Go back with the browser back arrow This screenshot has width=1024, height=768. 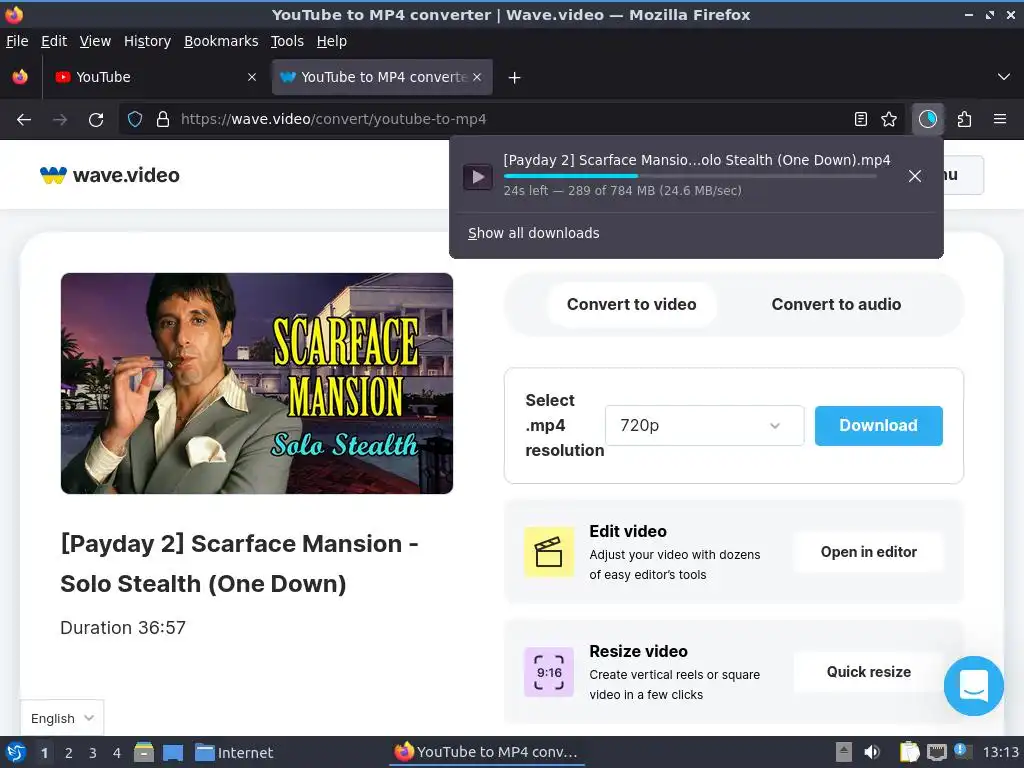click(x=24, y=120)
